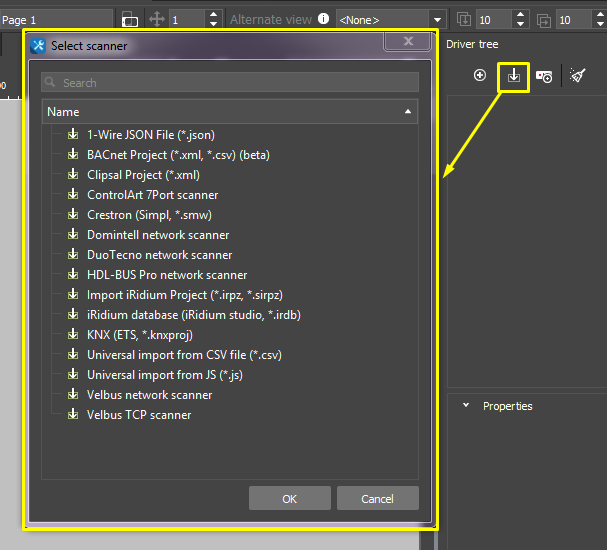Expand the Properties section
This screenshot has width=607, height=550.
[x=466, y=406]
